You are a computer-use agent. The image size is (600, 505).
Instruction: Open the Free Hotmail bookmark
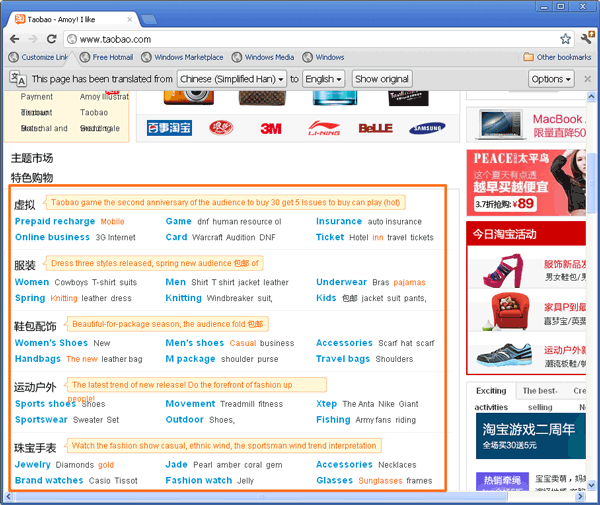pyautogui.click(x=106, y=57)
